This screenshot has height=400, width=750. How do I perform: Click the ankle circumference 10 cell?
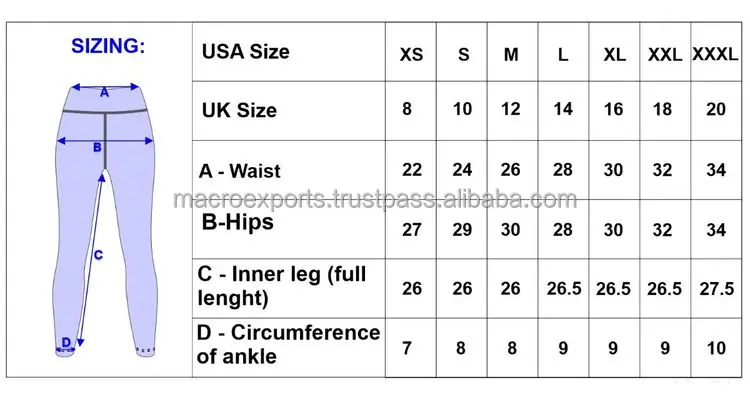pos(716,350)
